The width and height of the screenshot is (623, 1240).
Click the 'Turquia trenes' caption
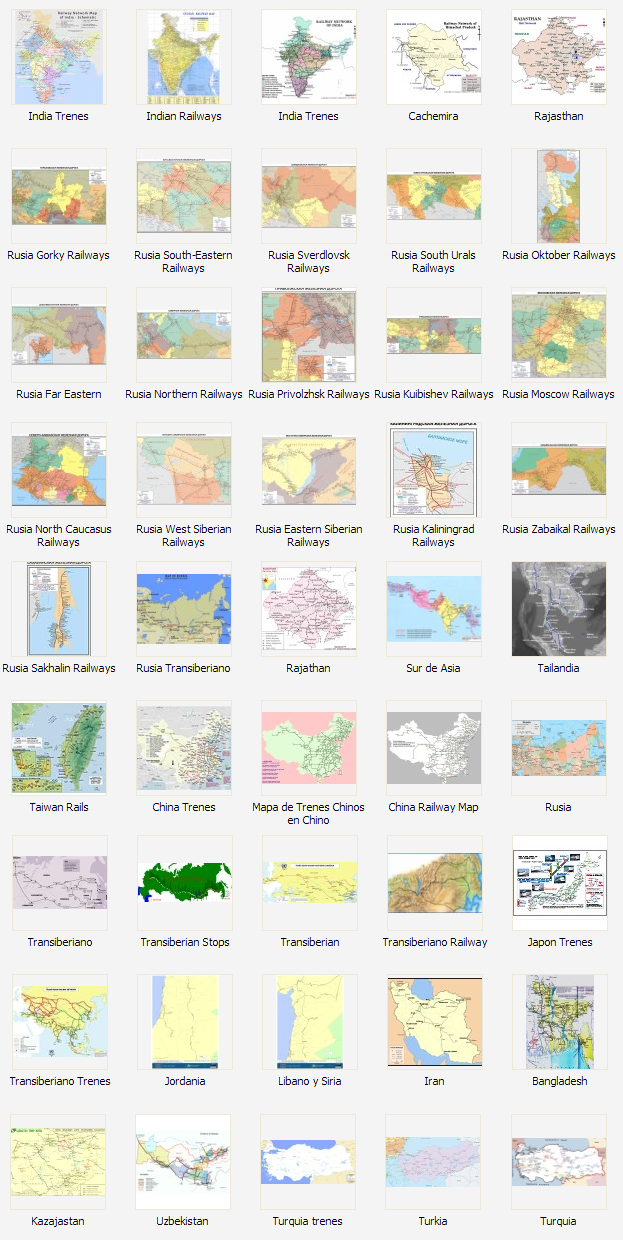308,1221
